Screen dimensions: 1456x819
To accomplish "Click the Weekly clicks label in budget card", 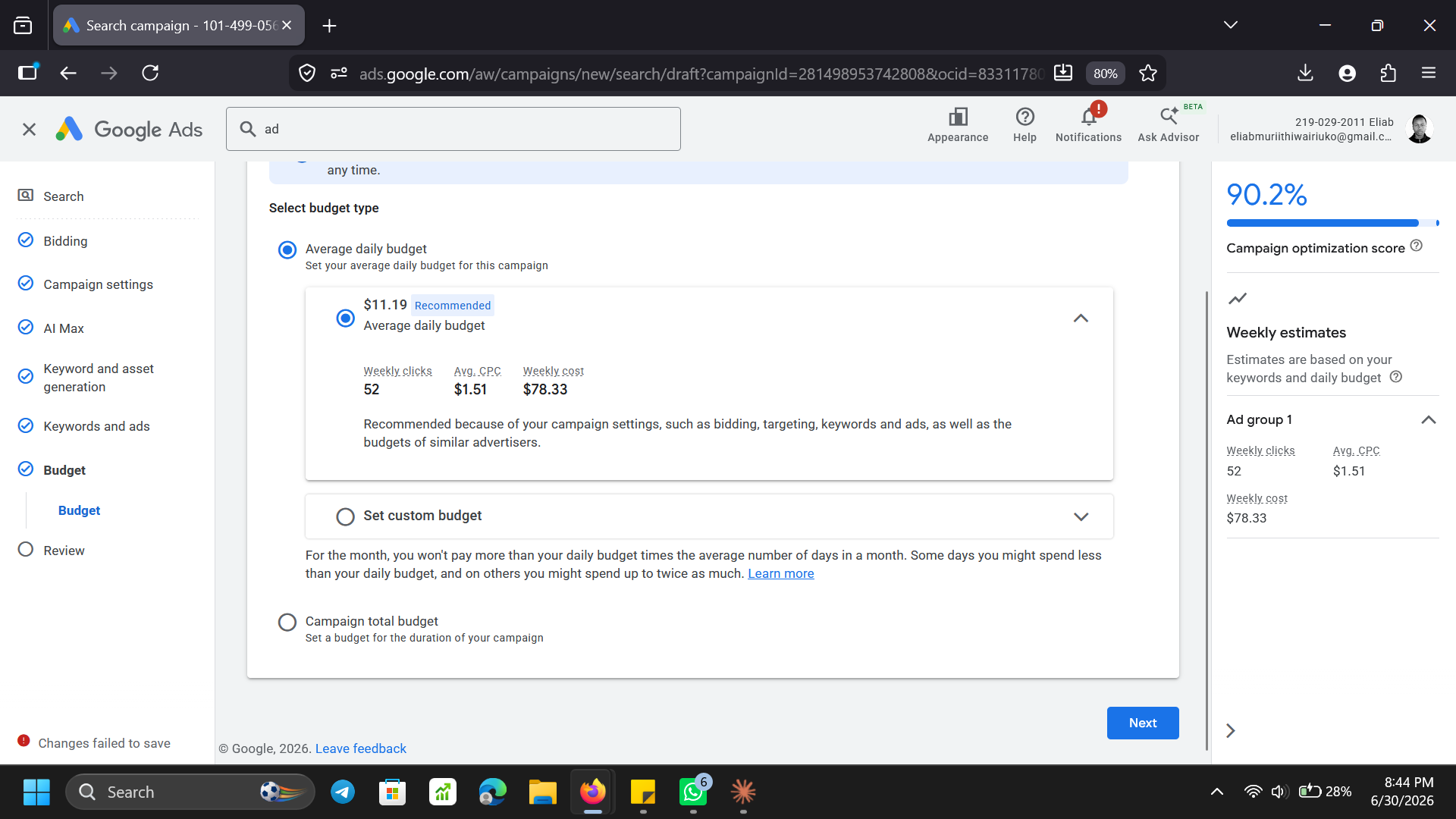I will coord(397,371).
